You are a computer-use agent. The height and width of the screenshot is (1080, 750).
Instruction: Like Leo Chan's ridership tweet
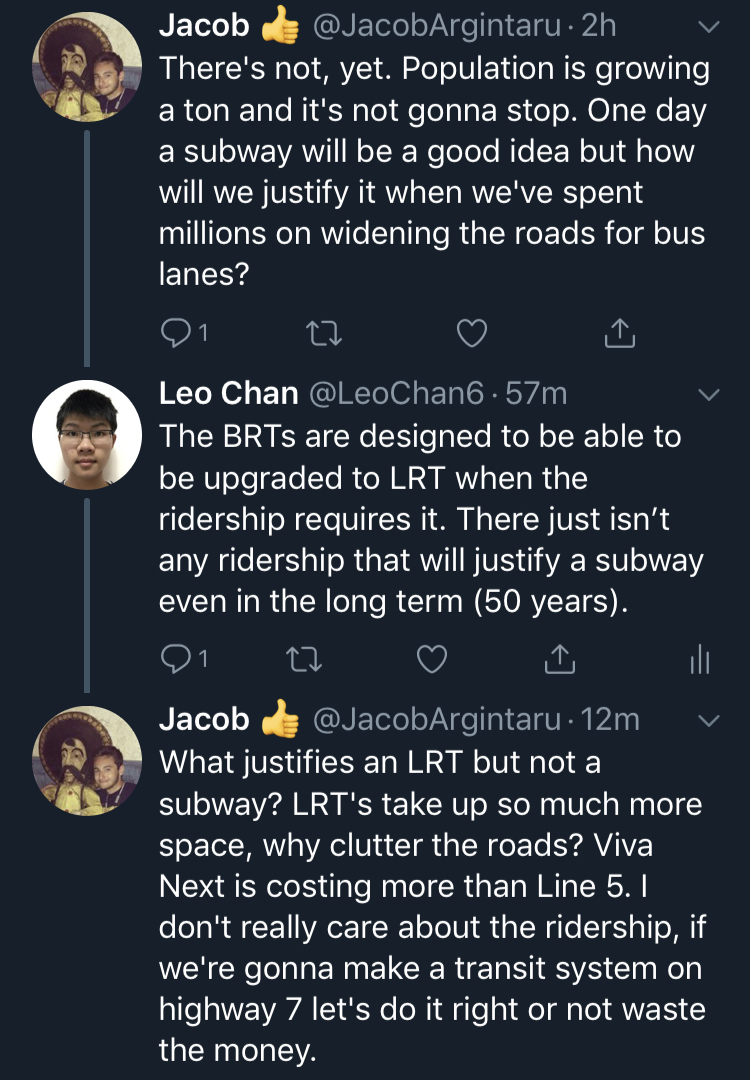click(431, 658)
